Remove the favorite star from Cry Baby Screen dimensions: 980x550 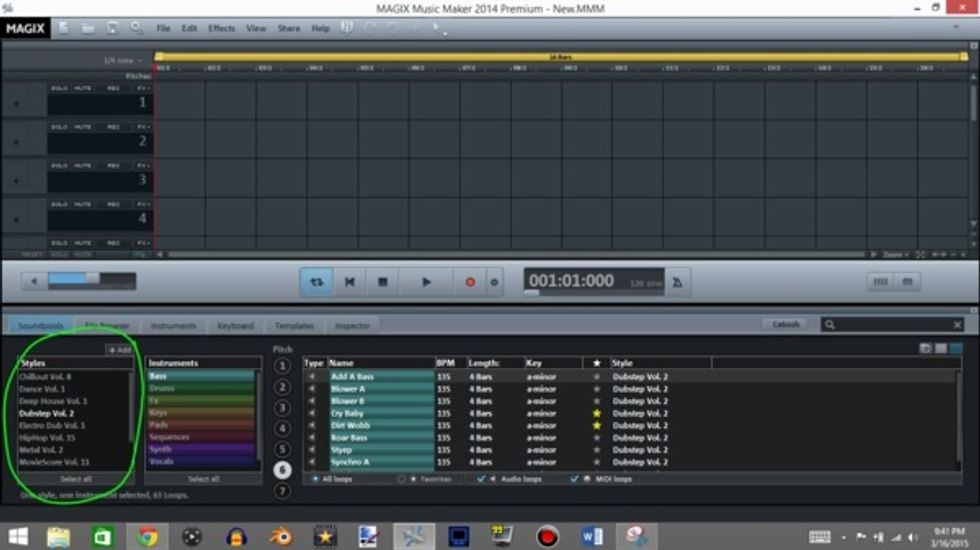pyautogui.click(x=596, y=413)
